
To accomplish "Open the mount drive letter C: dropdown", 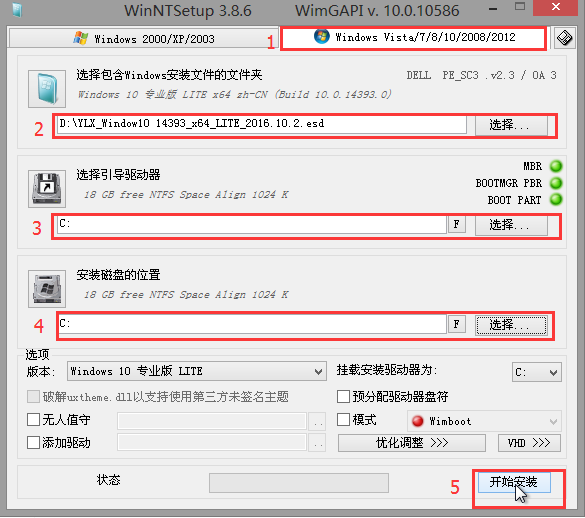I will point(536,372).
